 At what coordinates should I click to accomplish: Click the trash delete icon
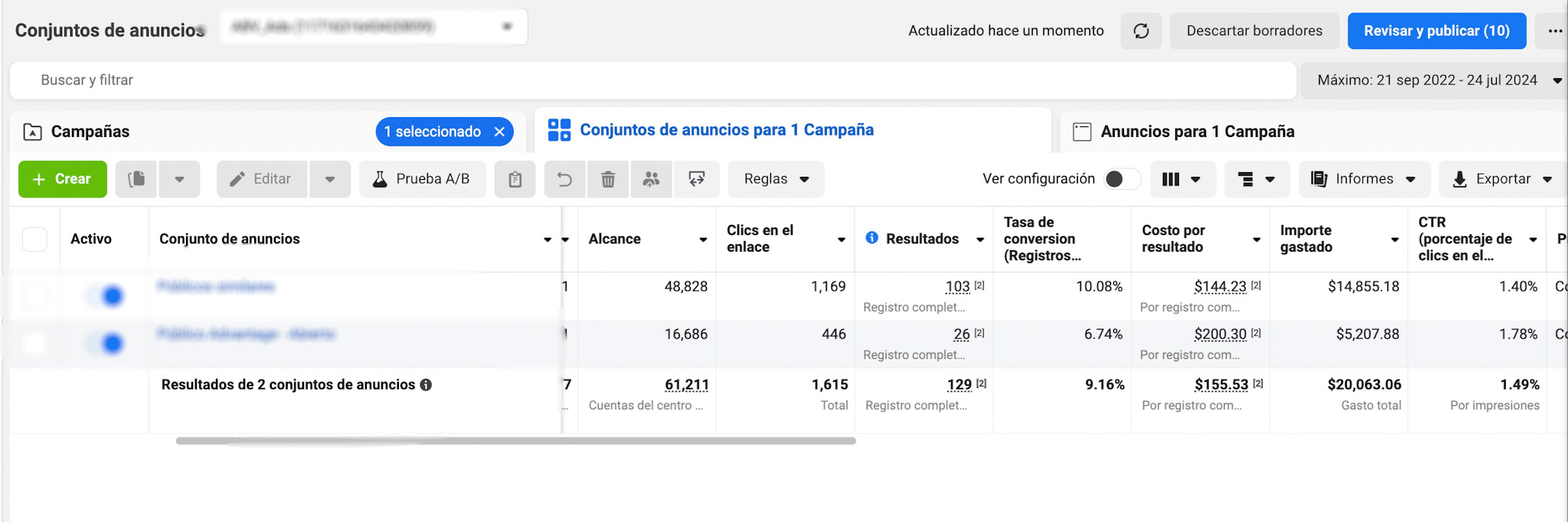[608, 179]
